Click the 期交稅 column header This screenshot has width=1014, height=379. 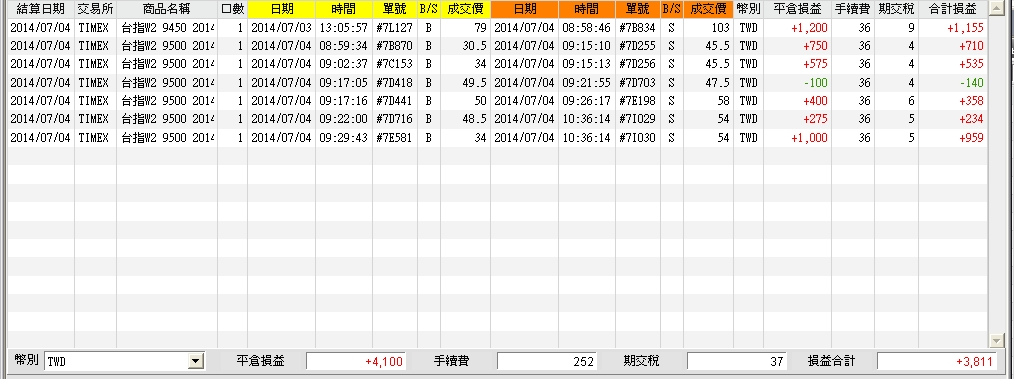[896, 9]
